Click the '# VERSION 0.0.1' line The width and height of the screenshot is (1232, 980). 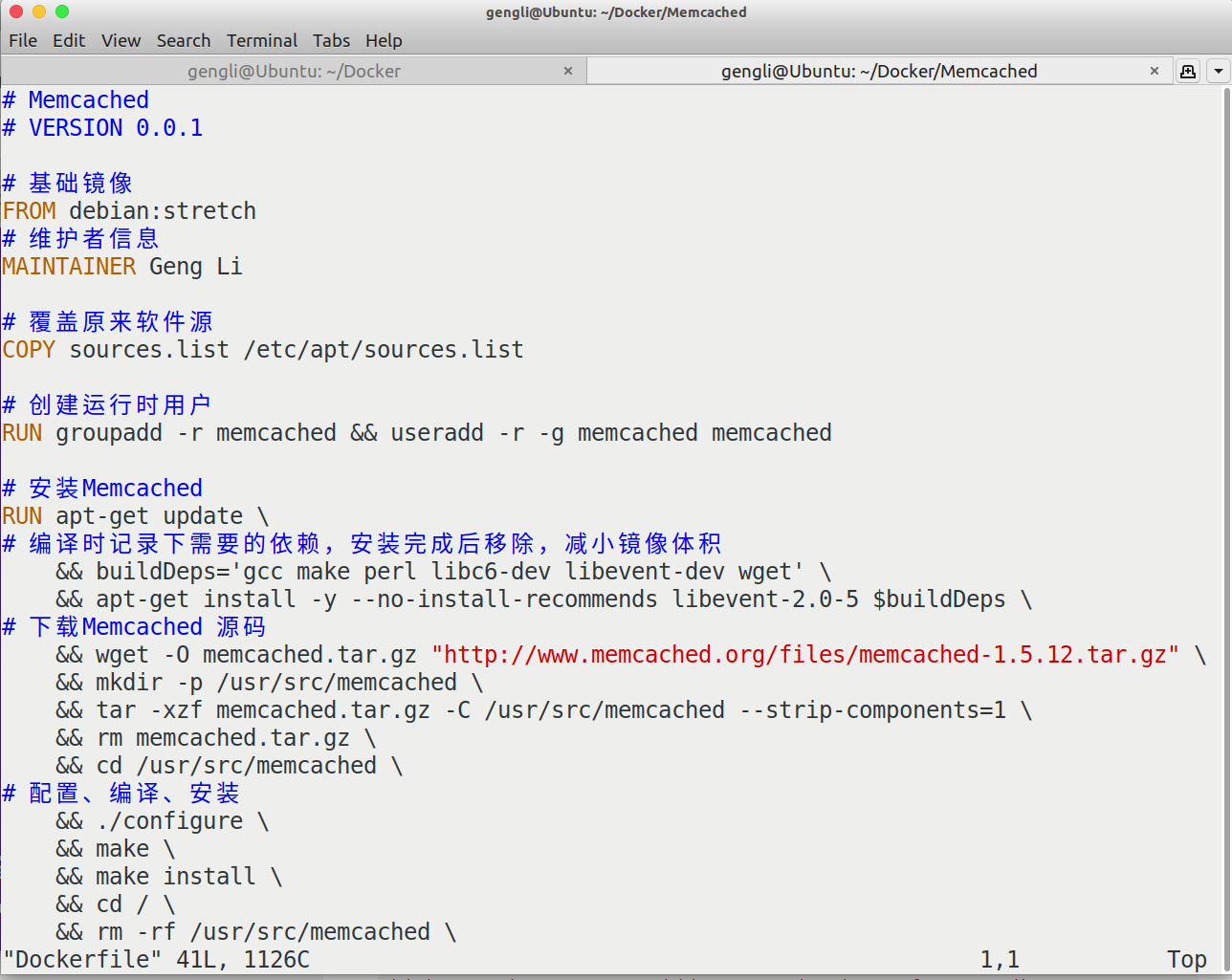[102, 128]
